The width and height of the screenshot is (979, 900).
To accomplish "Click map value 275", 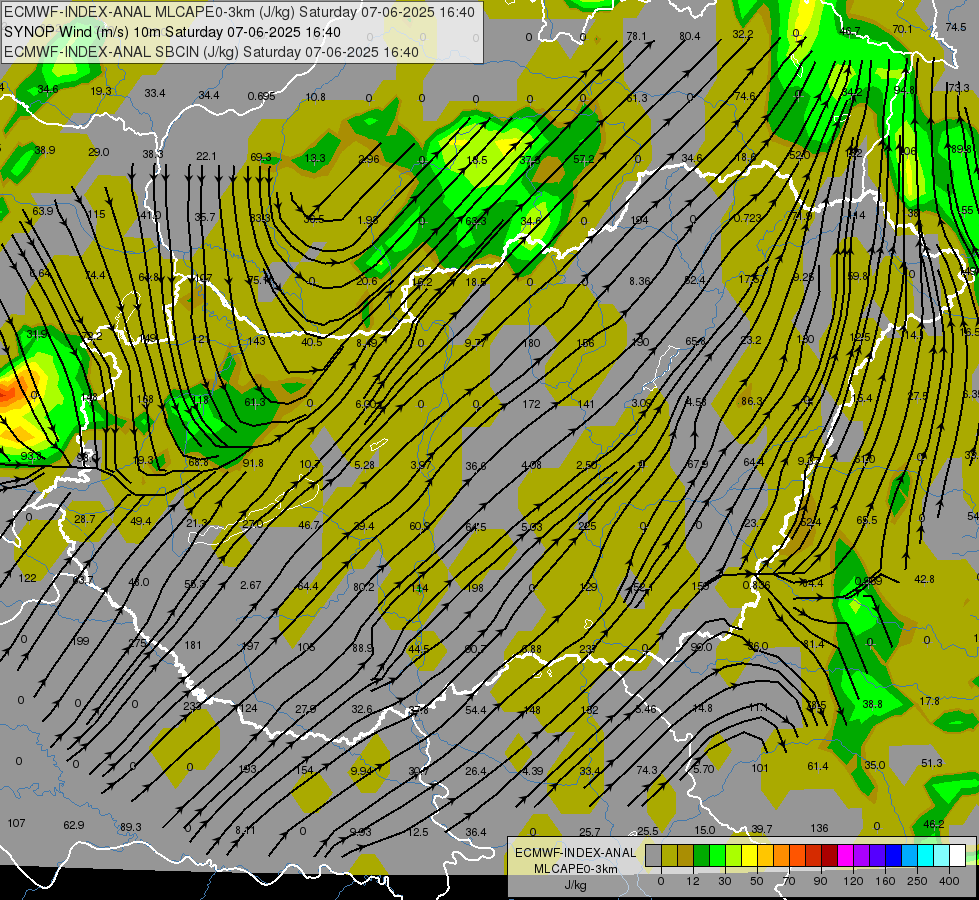I will [x=137, y=643].
